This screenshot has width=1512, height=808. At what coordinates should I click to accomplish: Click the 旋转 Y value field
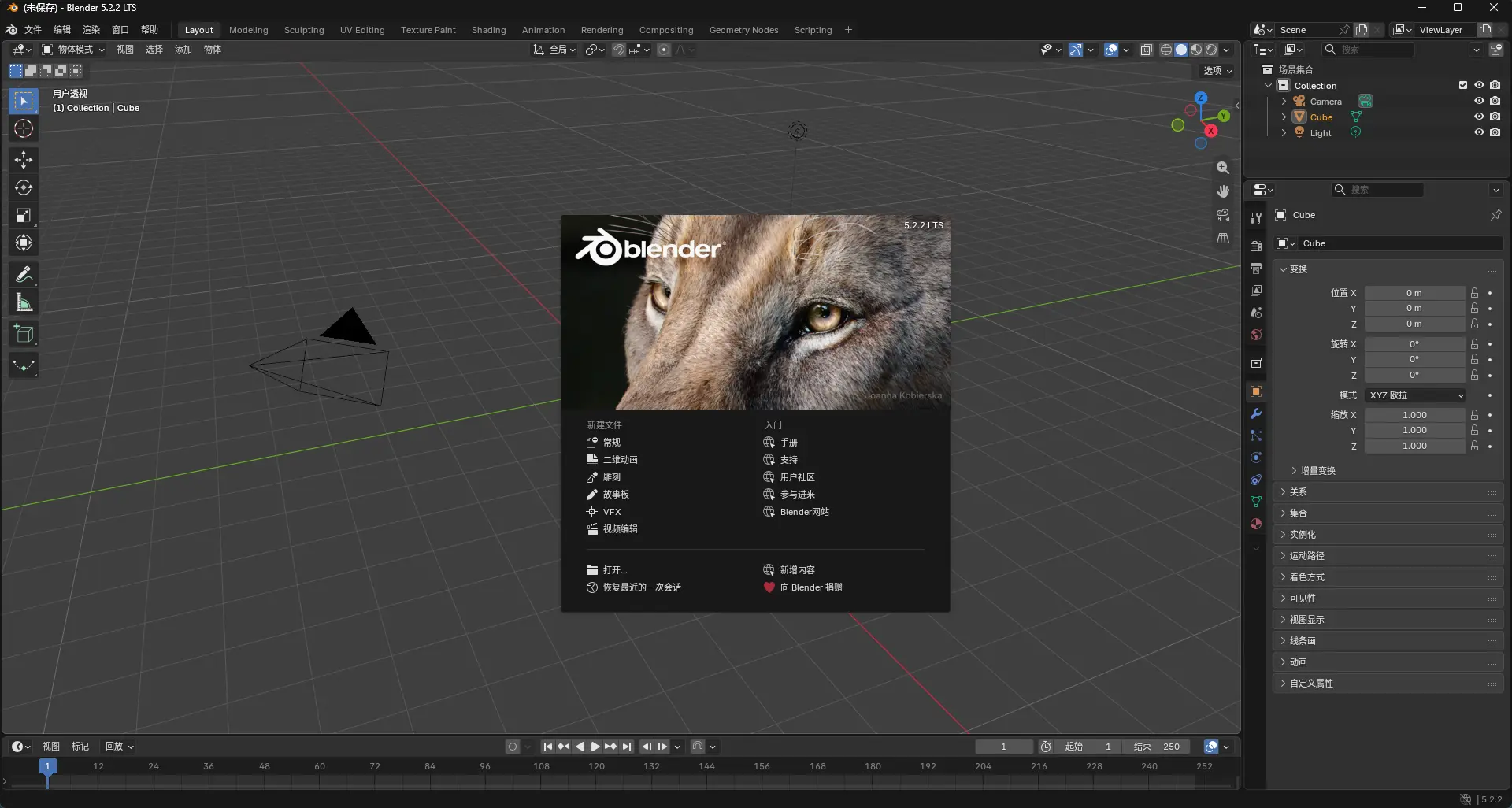point(1414,360)
